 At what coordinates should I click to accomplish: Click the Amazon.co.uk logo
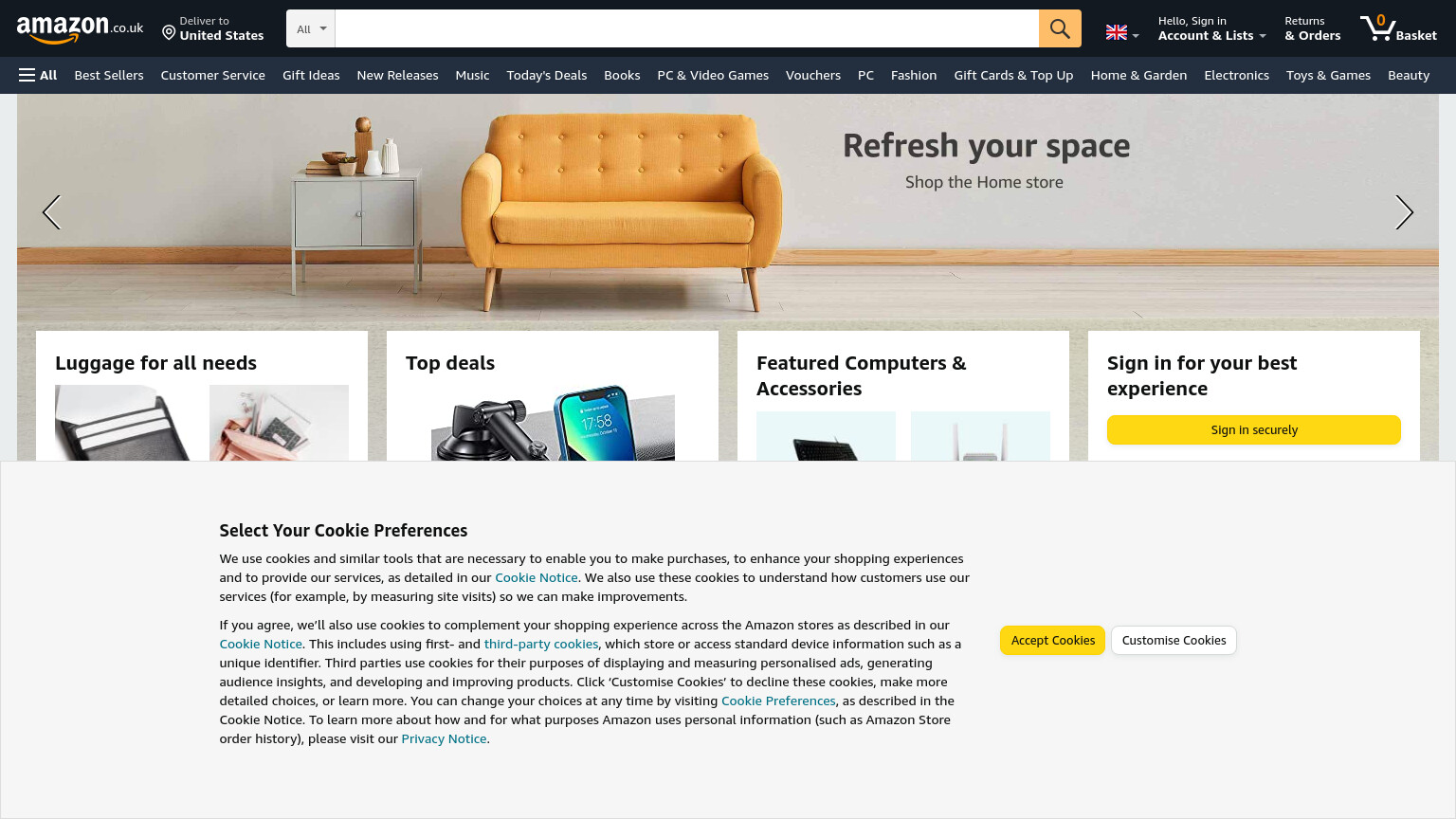click(80, 28)
